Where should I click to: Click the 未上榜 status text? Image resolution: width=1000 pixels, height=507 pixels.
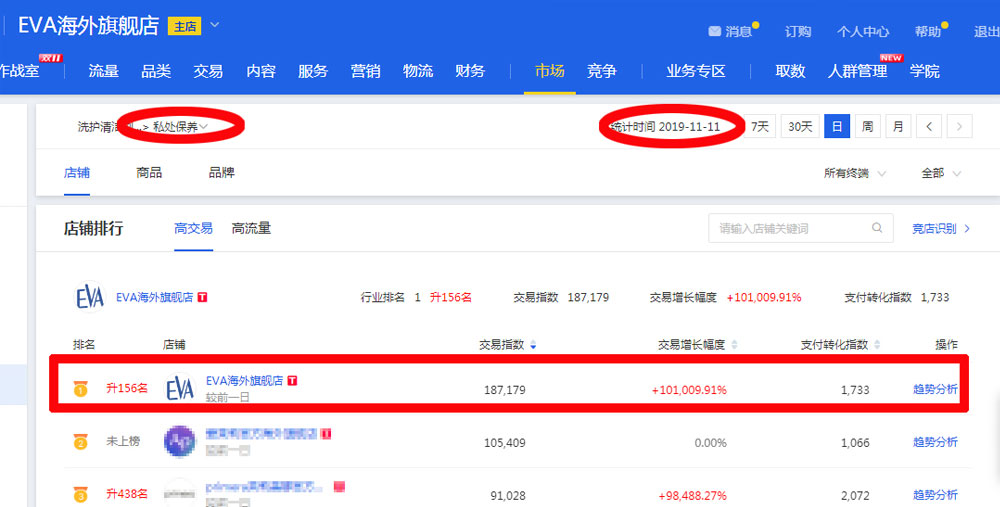point(122,441)
